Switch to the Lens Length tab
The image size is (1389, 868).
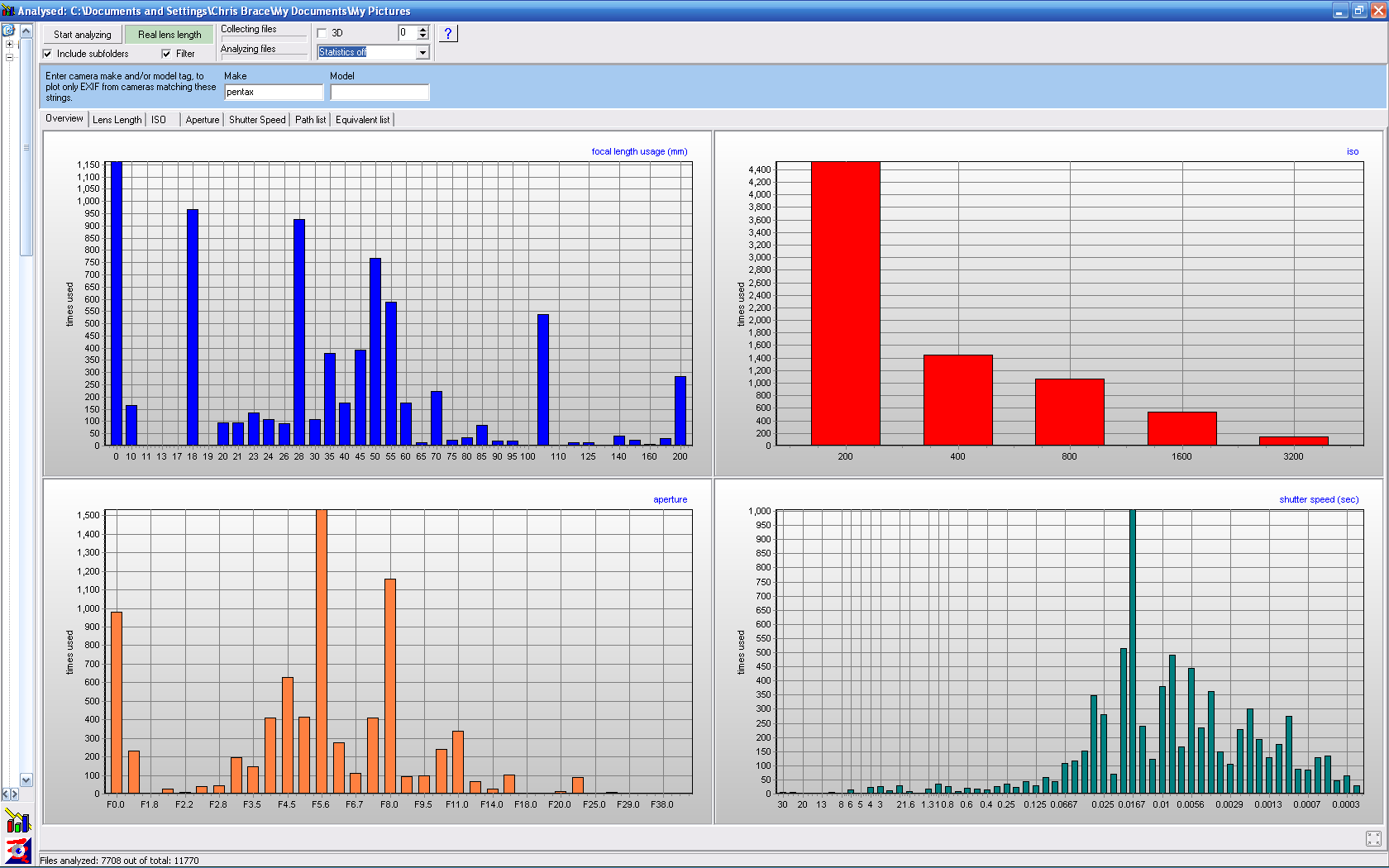117,120
